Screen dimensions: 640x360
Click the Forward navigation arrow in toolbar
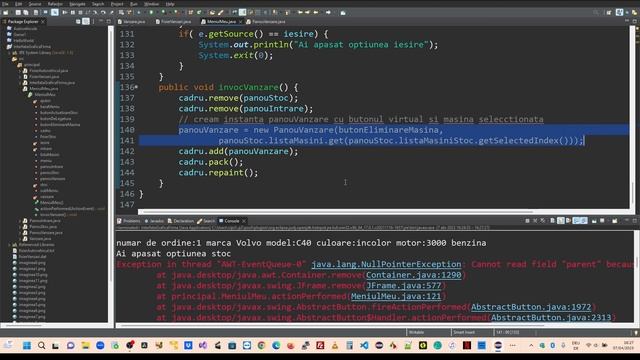pos(328,13)
